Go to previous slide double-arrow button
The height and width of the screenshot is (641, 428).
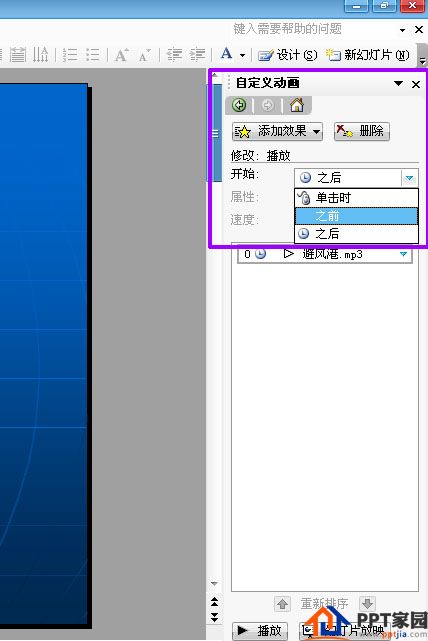click(214, 602)
